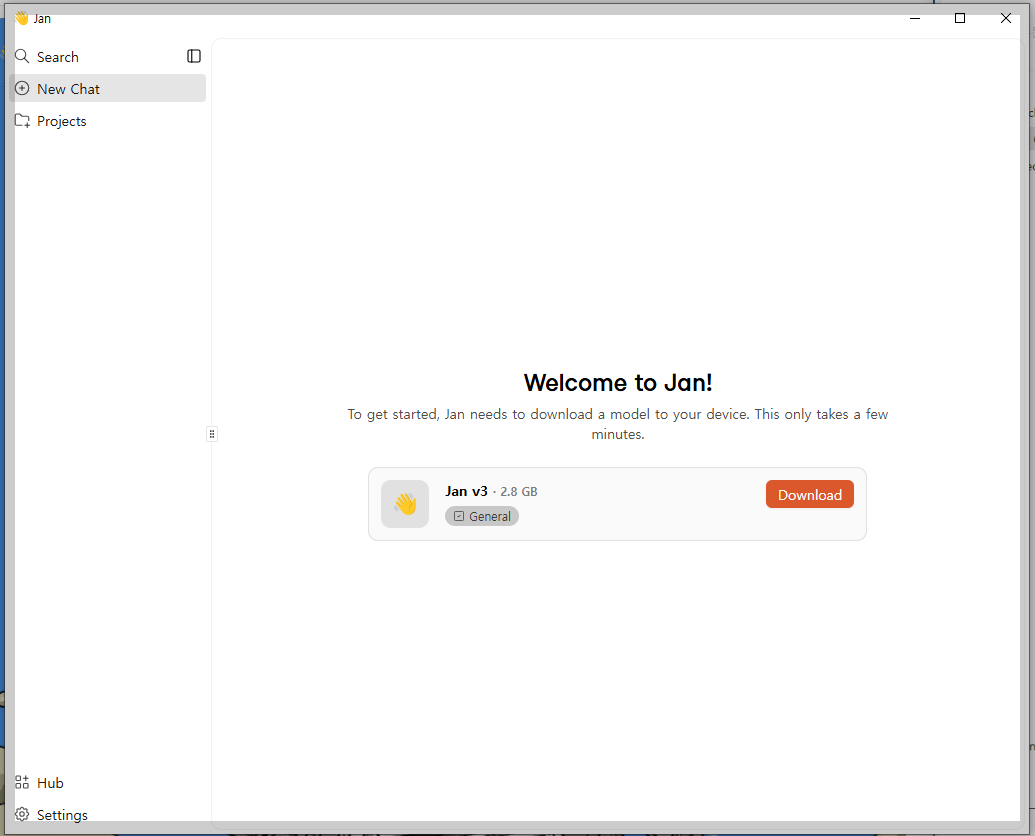1035x836 pixels.
Task: Download the Jan v3 model
Action: (809, 494)
